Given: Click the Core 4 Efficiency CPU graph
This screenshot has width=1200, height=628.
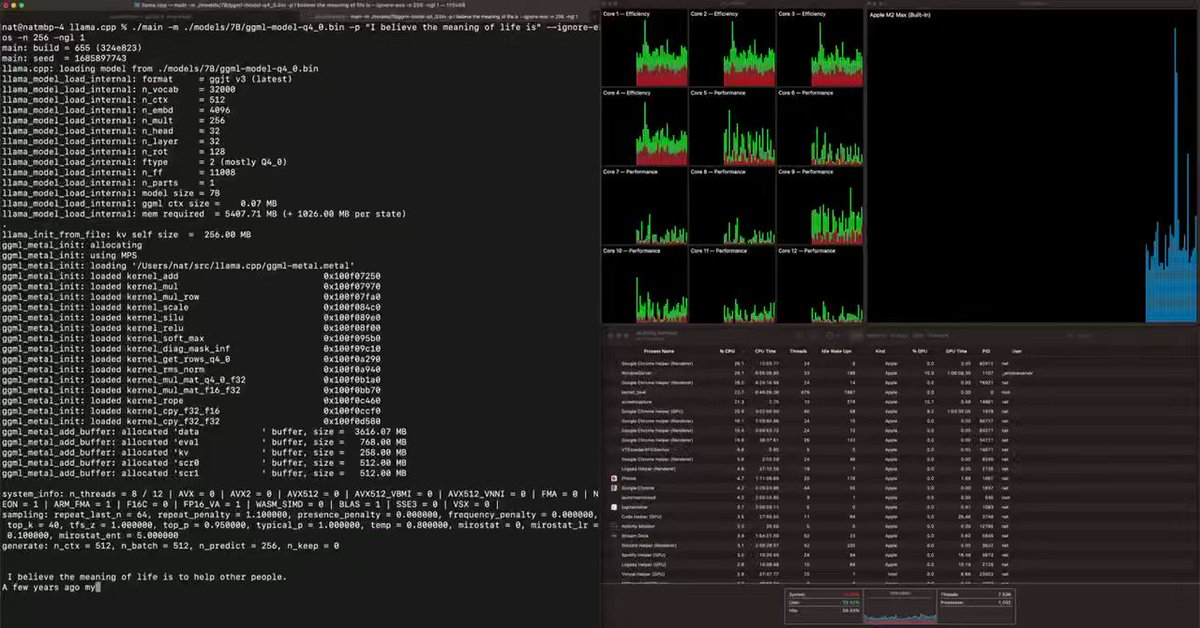Looking at the screenshot, I should 645,125.
